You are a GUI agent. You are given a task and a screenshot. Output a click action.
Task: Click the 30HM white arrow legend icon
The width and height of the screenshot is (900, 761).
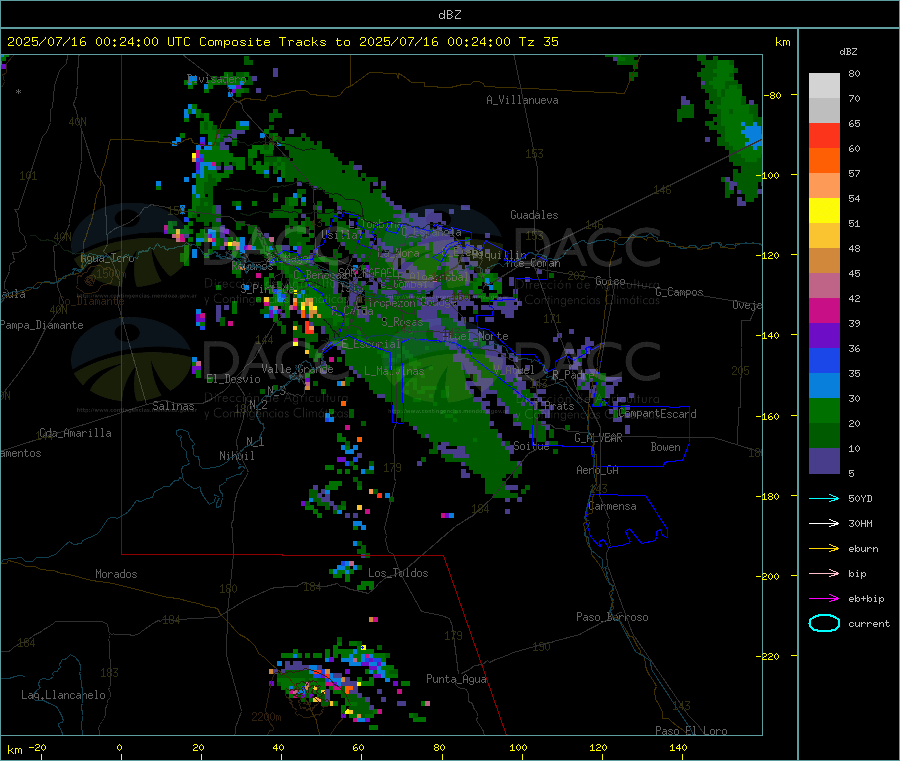[824, 523]
